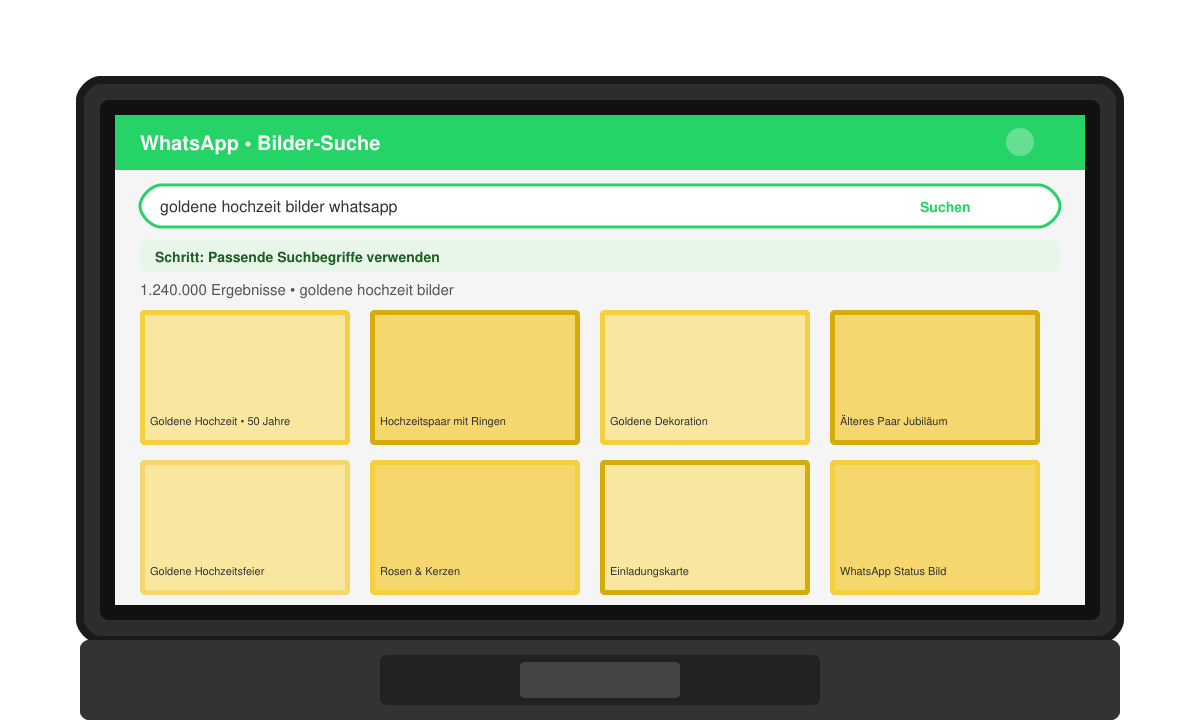Viewport: 1200px width, 720px height.
Task: Select the 'Hochzeitspaar mit Ringen' thumbnail
Action: 475,378
